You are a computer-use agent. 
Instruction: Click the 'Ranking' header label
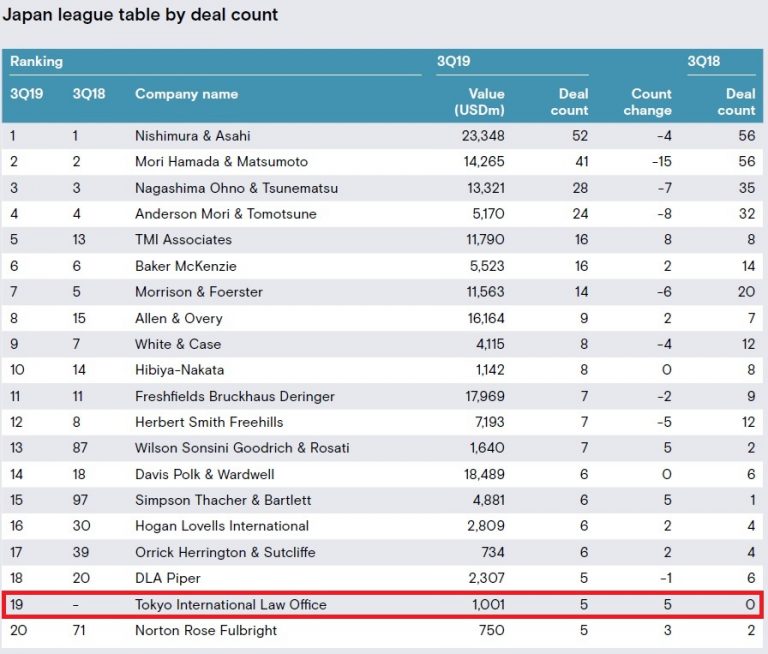[x=36, y=61]
